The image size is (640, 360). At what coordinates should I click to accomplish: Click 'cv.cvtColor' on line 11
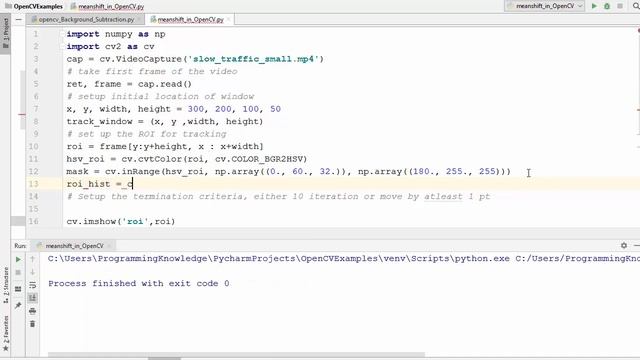151,159
